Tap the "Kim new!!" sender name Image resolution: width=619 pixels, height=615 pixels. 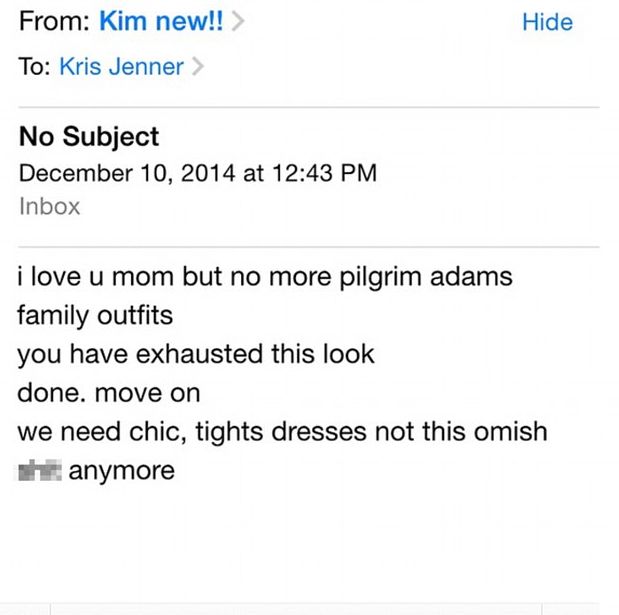coord(163,22)
